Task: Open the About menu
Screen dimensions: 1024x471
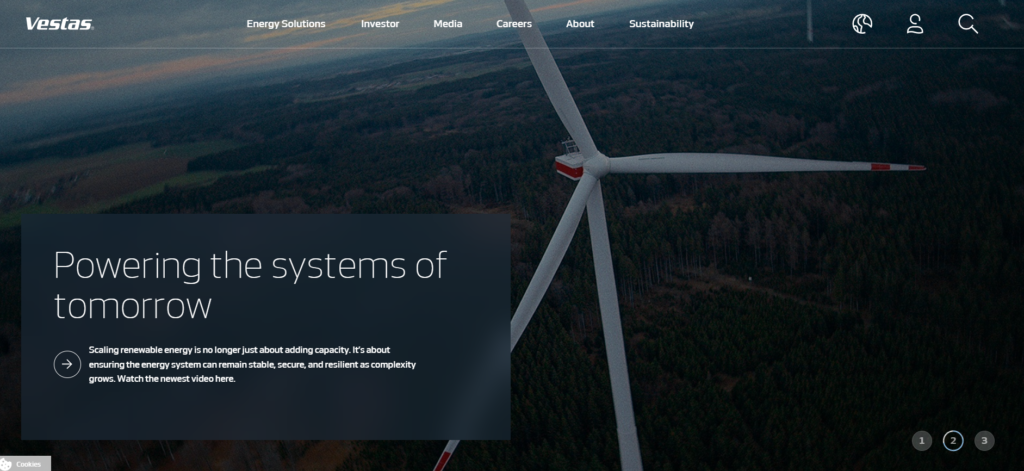Action: 580,24
